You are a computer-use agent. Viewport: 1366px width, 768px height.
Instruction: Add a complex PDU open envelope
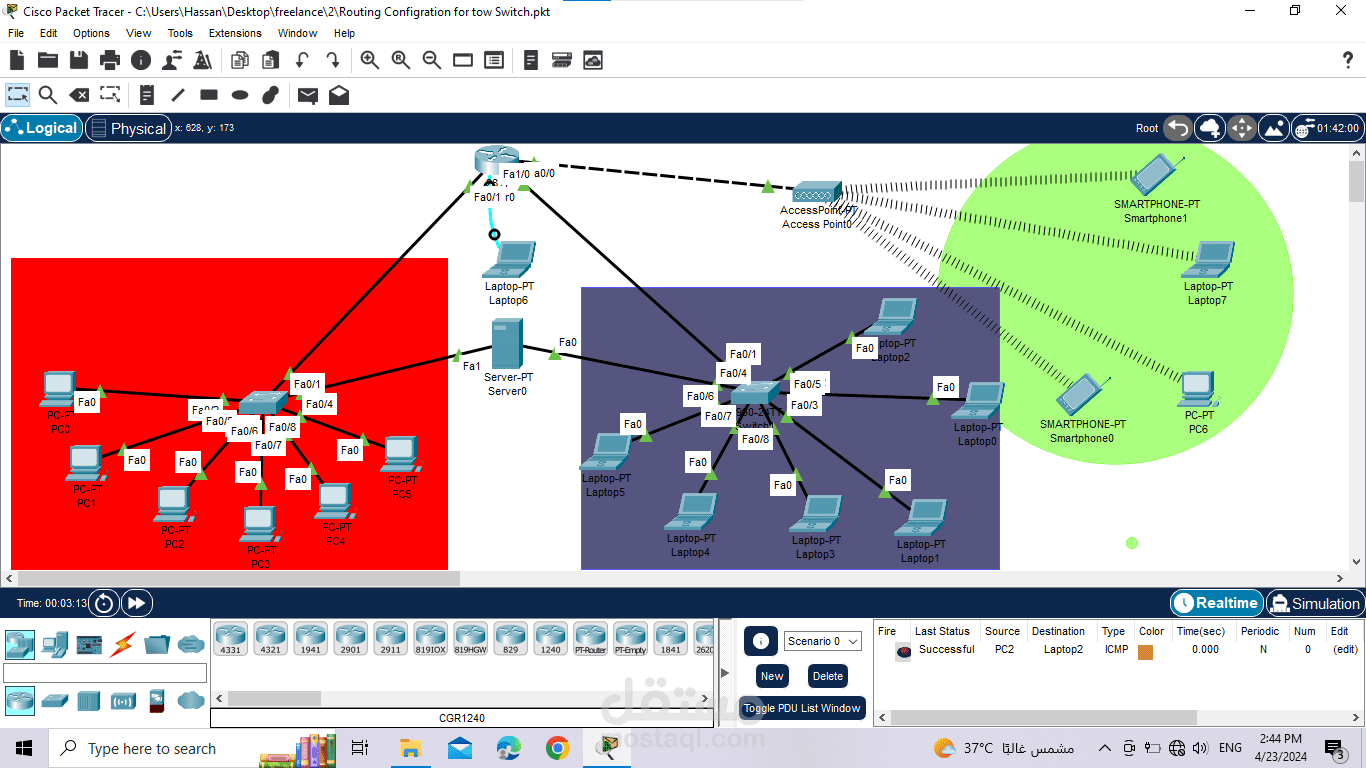coord(339,95)
